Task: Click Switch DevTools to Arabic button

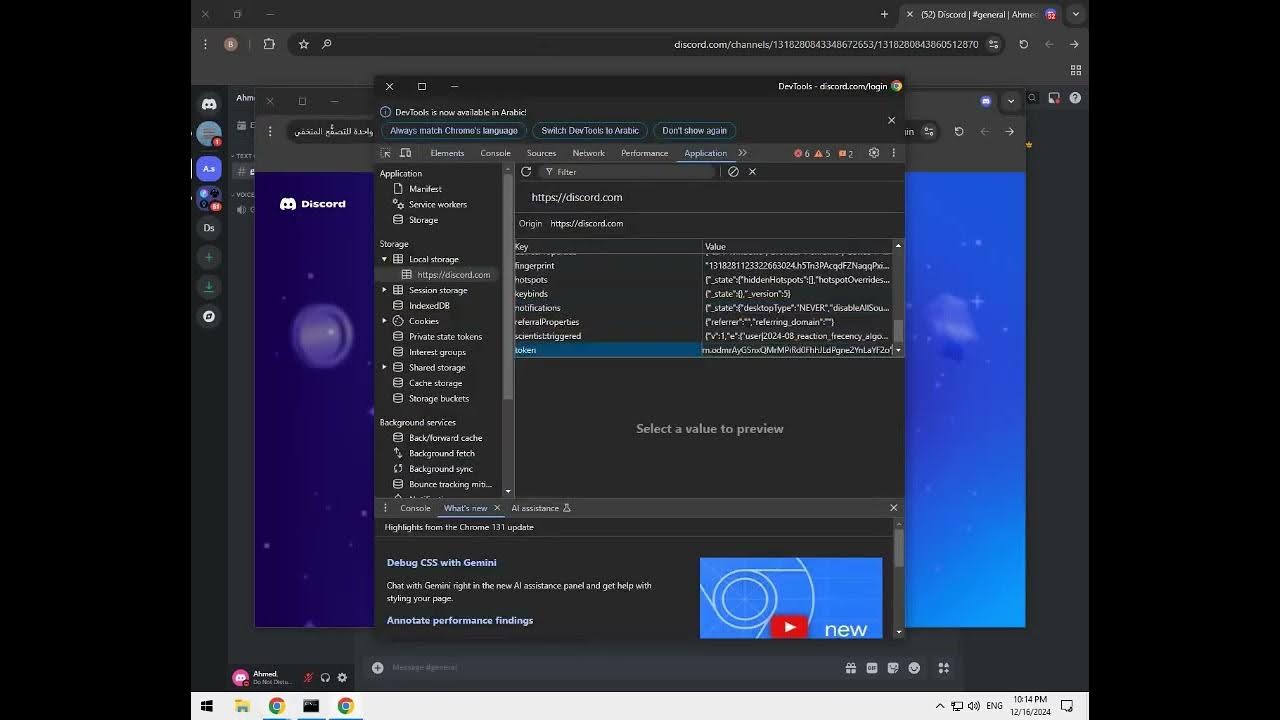Action: (590, 130)
